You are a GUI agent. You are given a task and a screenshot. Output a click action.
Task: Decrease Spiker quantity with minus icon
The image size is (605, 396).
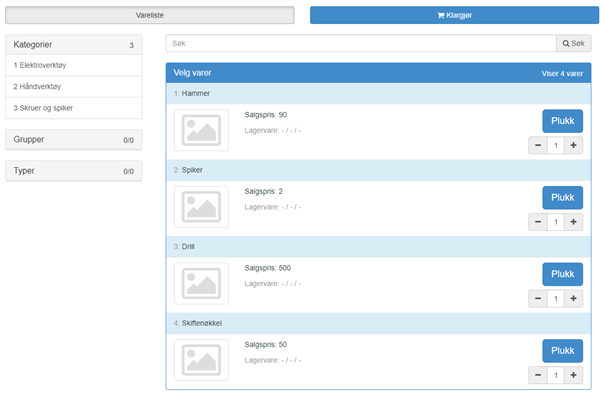pyautogui.click(x=538, y=222)
